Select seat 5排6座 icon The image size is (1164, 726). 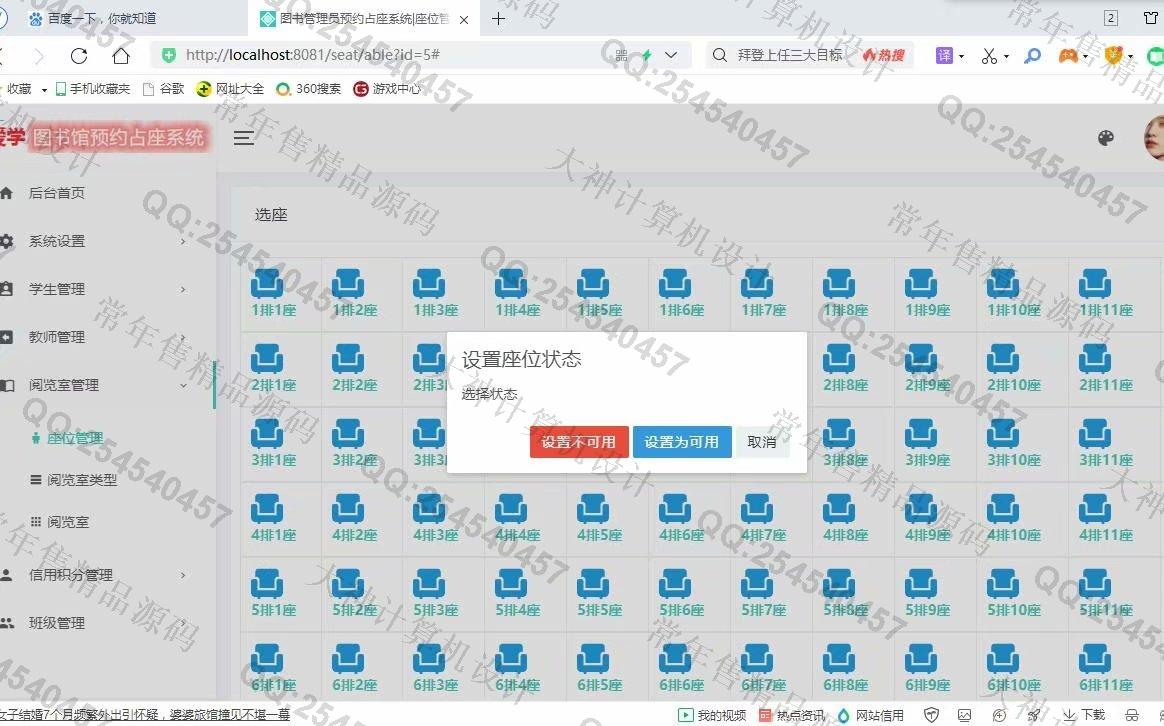675,583
